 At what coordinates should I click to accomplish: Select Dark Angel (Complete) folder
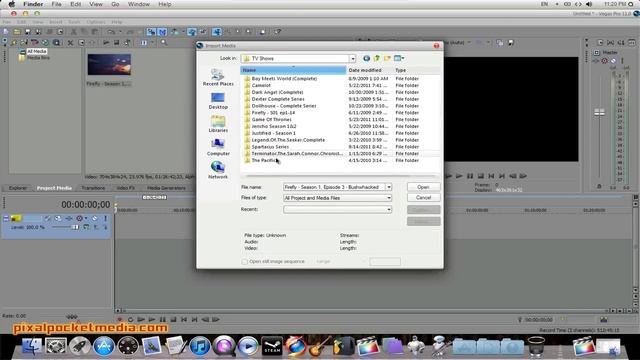[277, 92]
